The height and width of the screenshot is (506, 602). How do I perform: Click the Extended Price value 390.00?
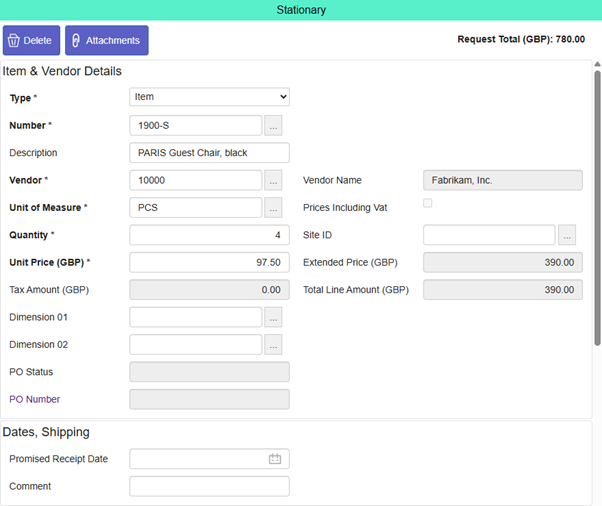503,262
